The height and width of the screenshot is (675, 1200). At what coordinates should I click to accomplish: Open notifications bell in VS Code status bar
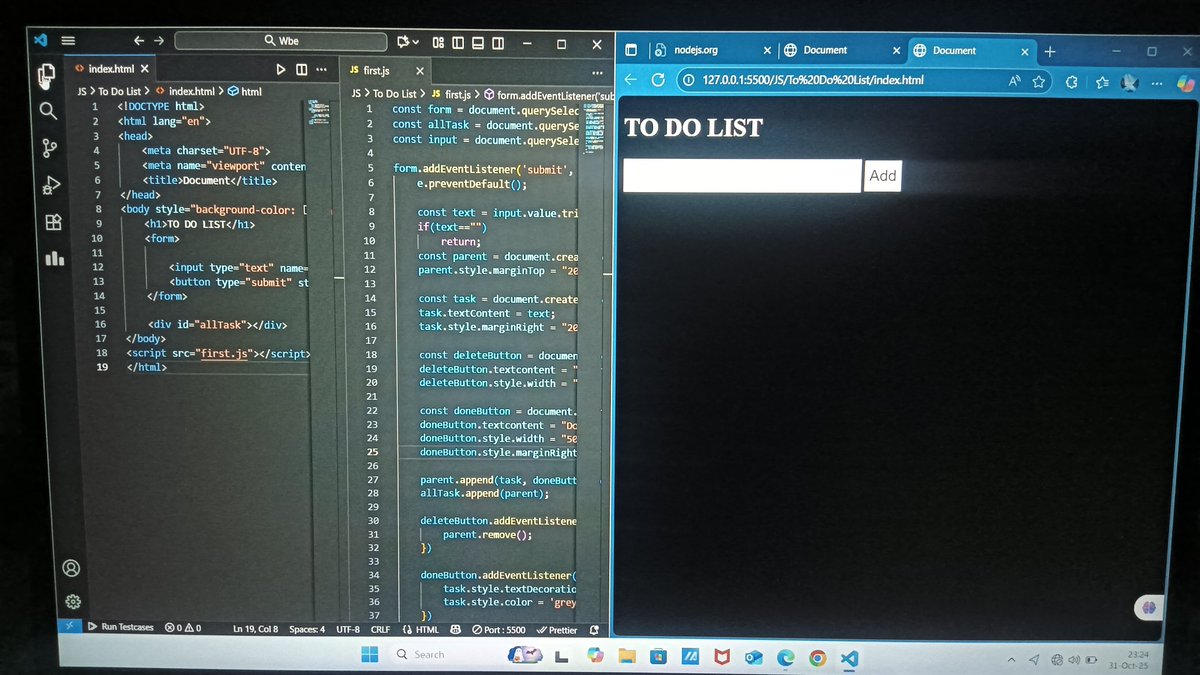pos(595,630)
